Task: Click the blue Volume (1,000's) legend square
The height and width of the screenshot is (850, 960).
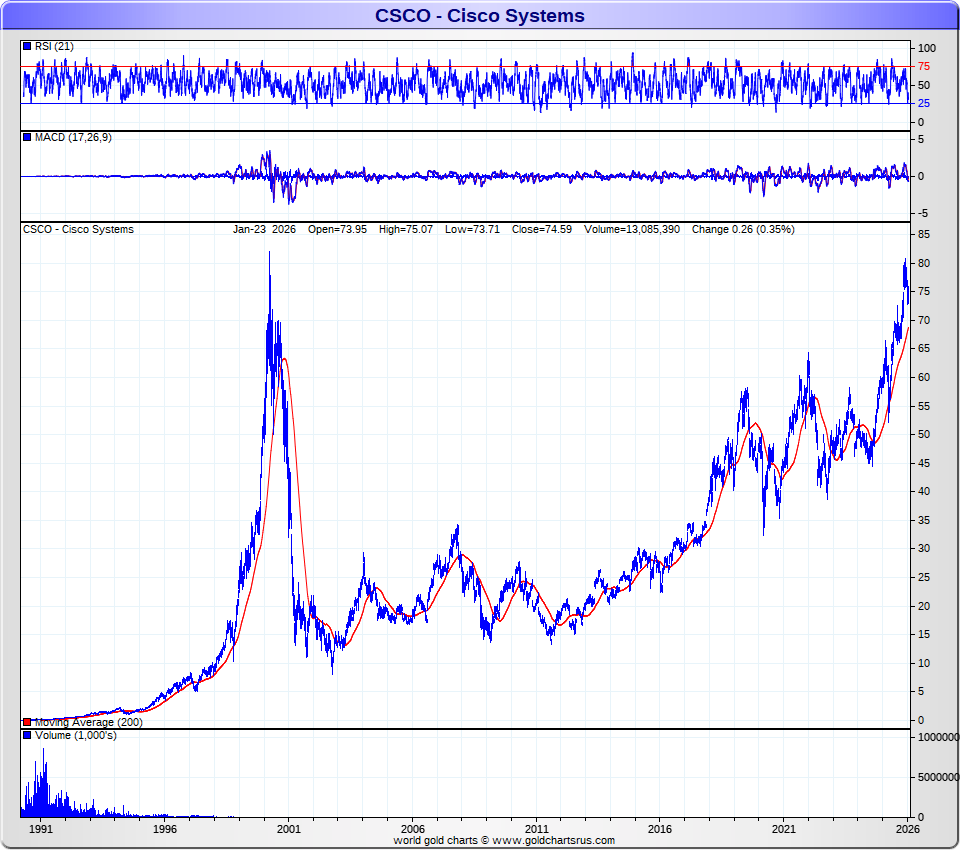Action: coord(27,736)
